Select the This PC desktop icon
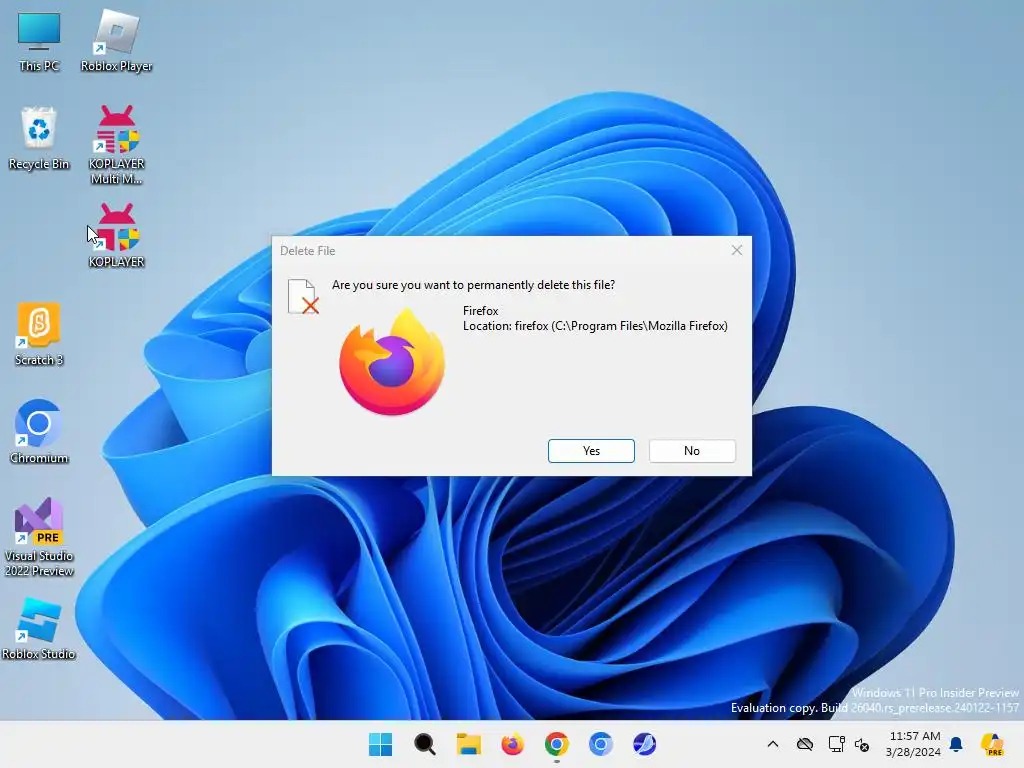The width and height of the screenshot is (1024, 768). click(39, 42)
